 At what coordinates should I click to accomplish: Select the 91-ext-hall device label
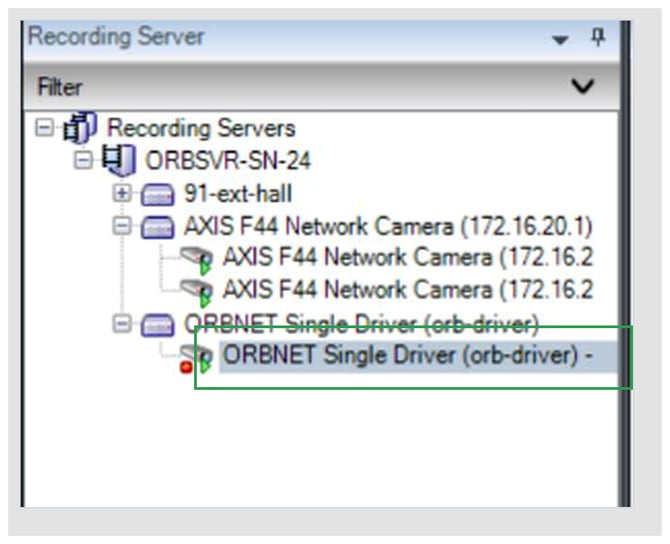(238, 194)
